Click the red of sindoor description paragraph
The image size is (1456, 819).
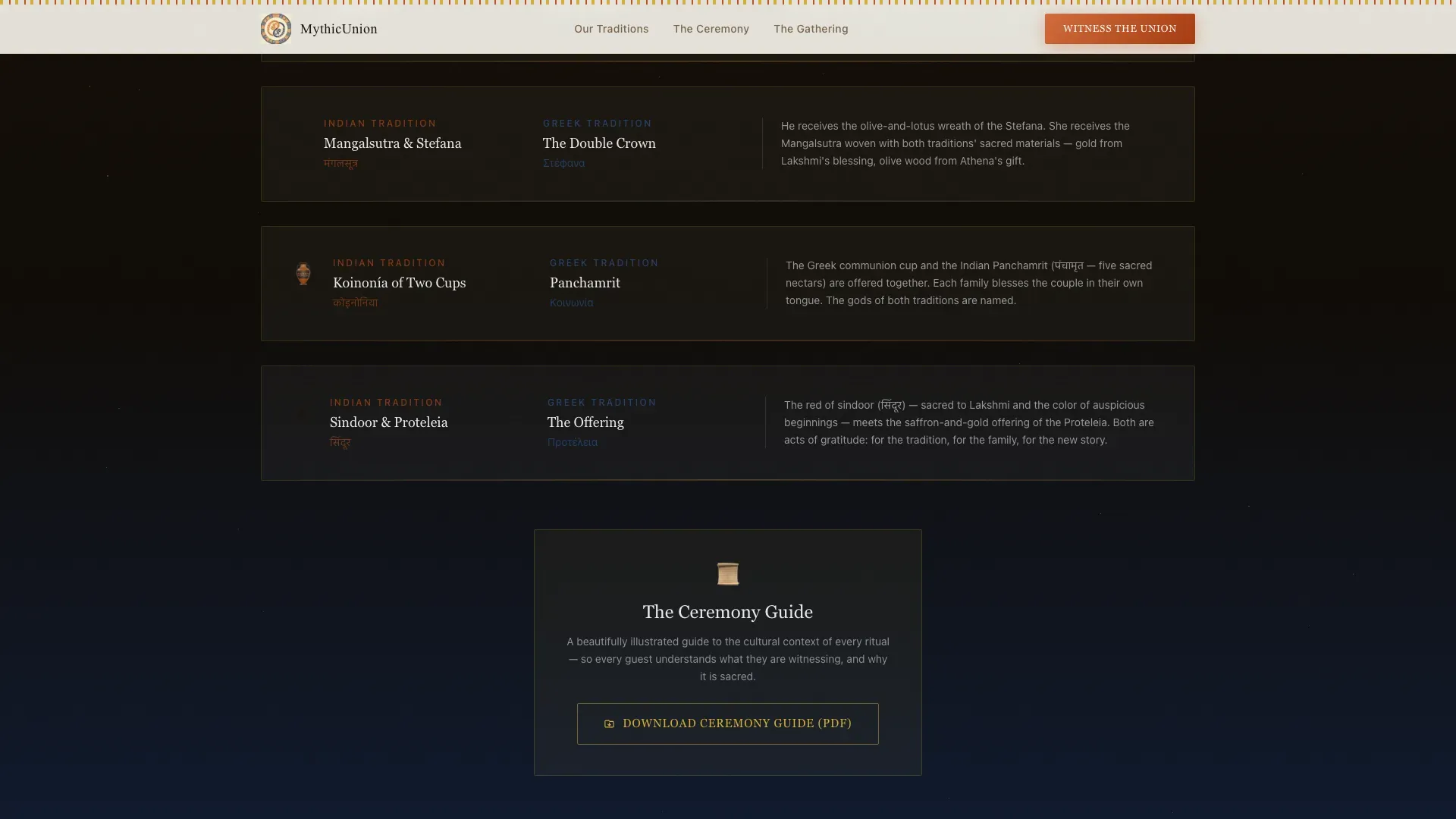tap(969, 422)
